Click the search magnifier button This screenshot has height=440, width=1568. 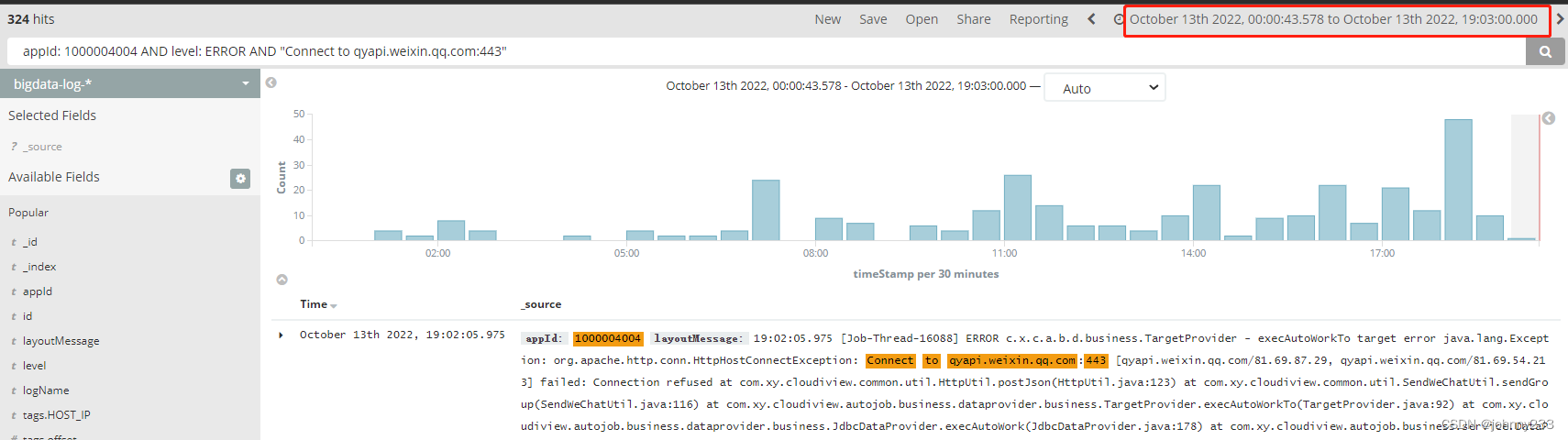[x=1545, y=52]
